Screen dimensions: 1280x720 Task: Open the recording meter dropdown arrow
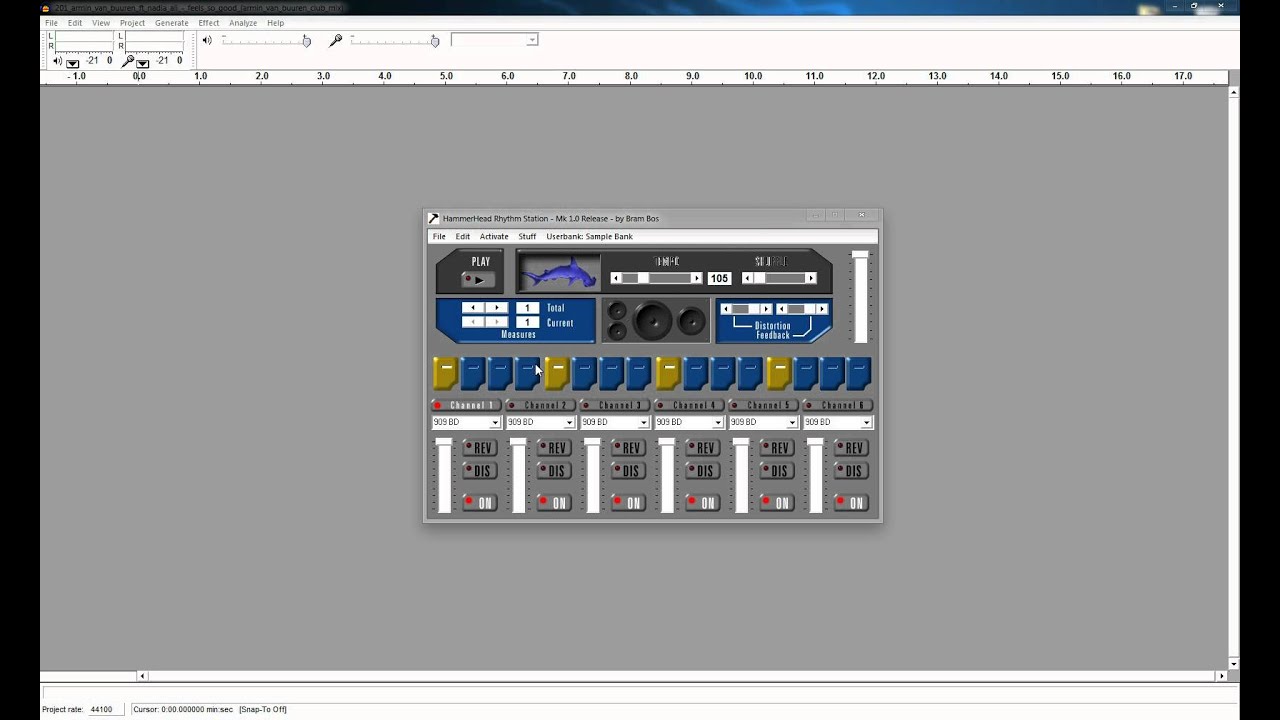point(143,63)
